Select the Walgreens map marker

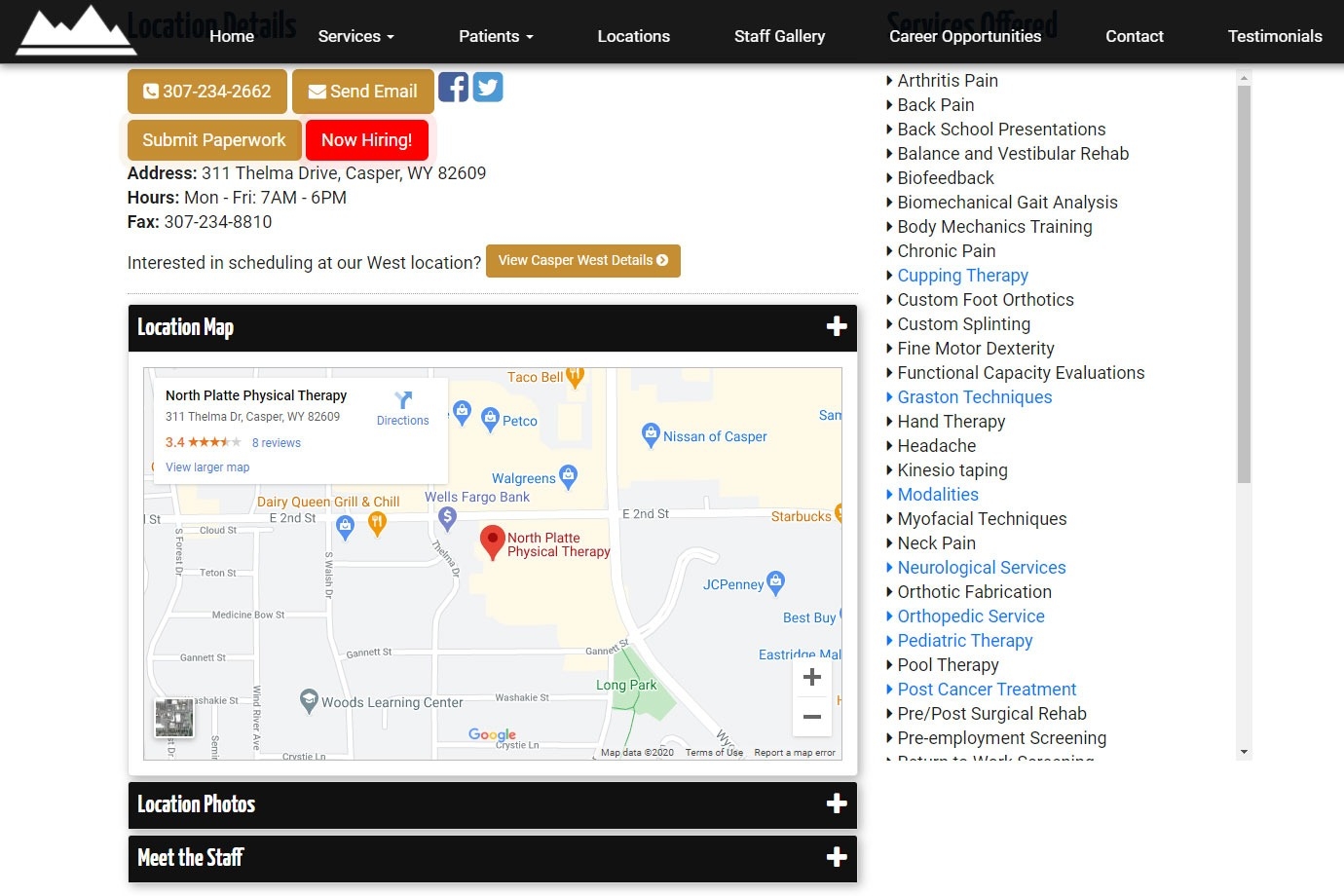click(x=569, y=476)
